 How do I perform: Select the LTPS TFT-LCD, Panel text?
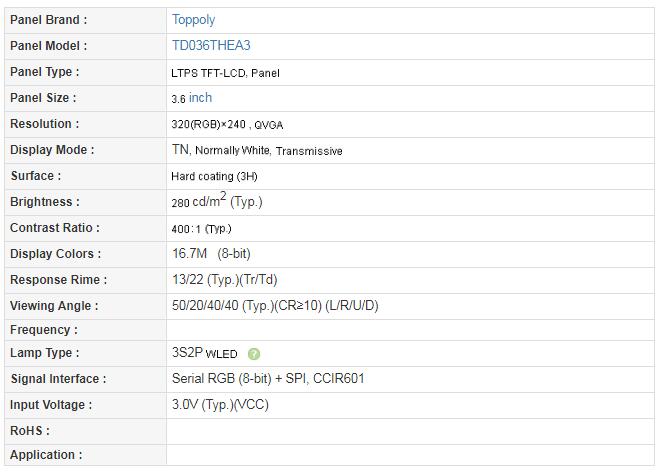(x=225, y=72)
